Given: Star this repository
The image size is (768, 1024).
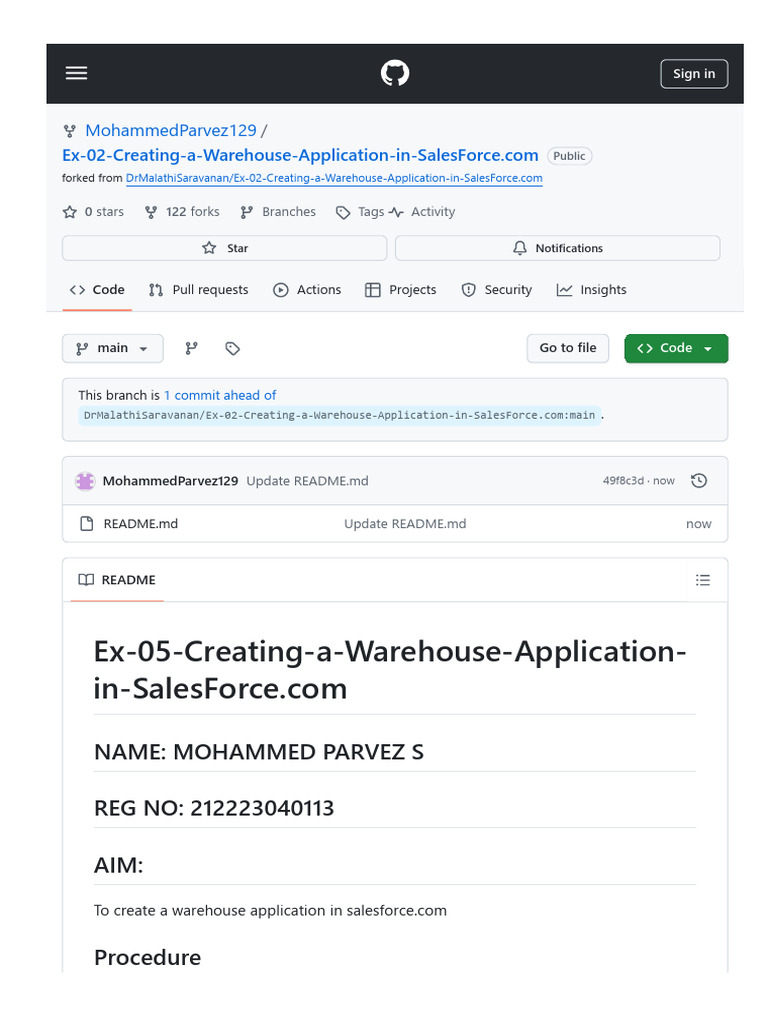Looking at the screenshot, I should click(225, 248).
